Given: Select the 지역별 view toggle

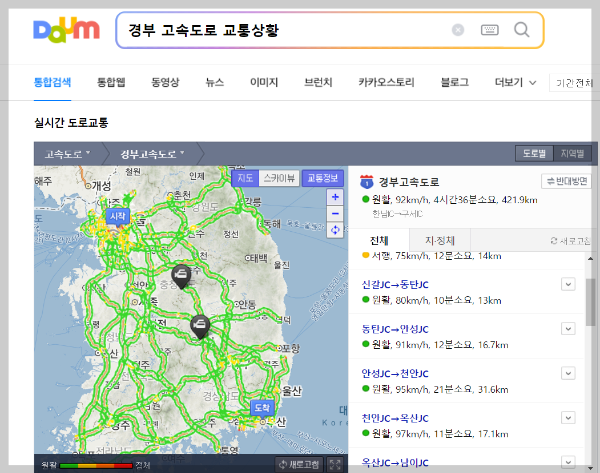Looking at the screenshot, I should coord(572,153).
